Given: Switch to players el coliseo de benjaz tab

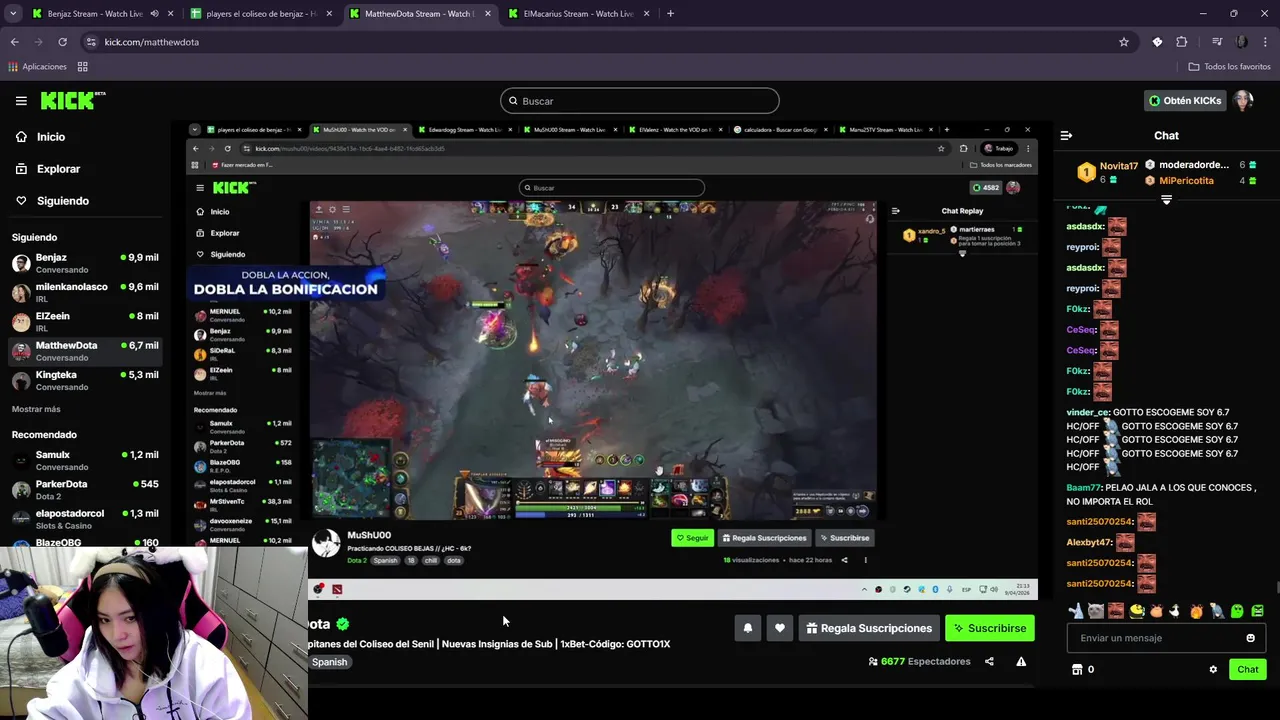Looking at the screenshot, I should click(260, 14).
